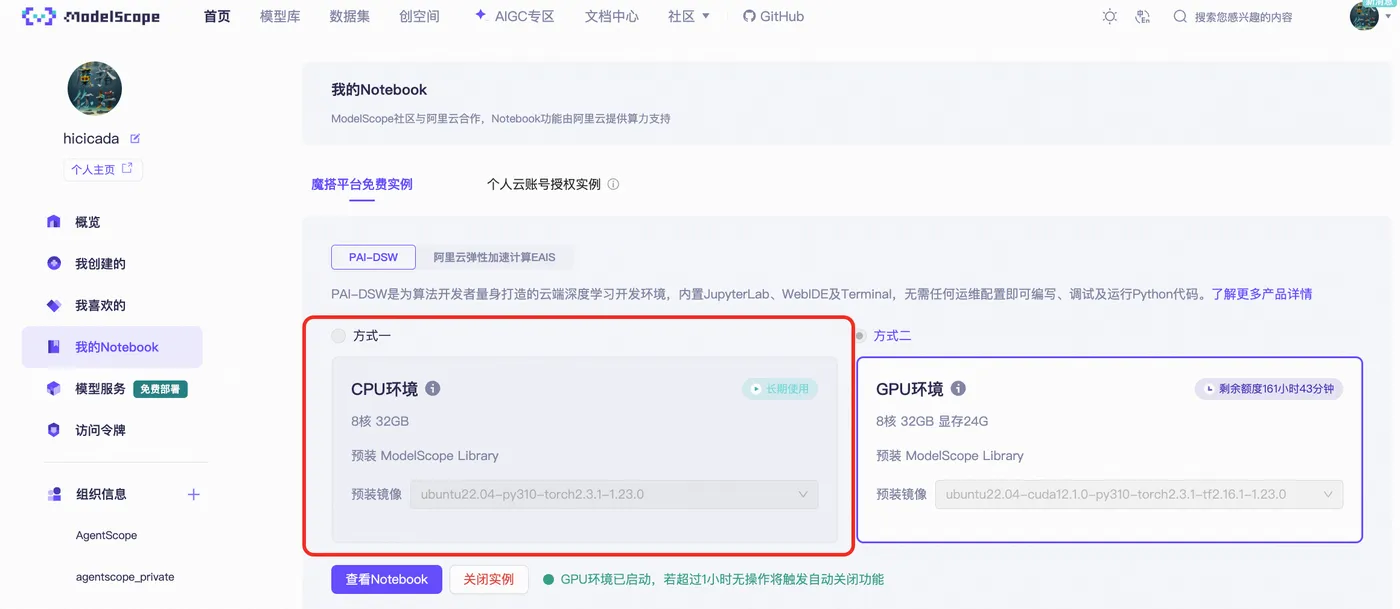This screenshot has width=1400, height=609.
Task: Click the 模型服务 cube icon
Action: 54,388
